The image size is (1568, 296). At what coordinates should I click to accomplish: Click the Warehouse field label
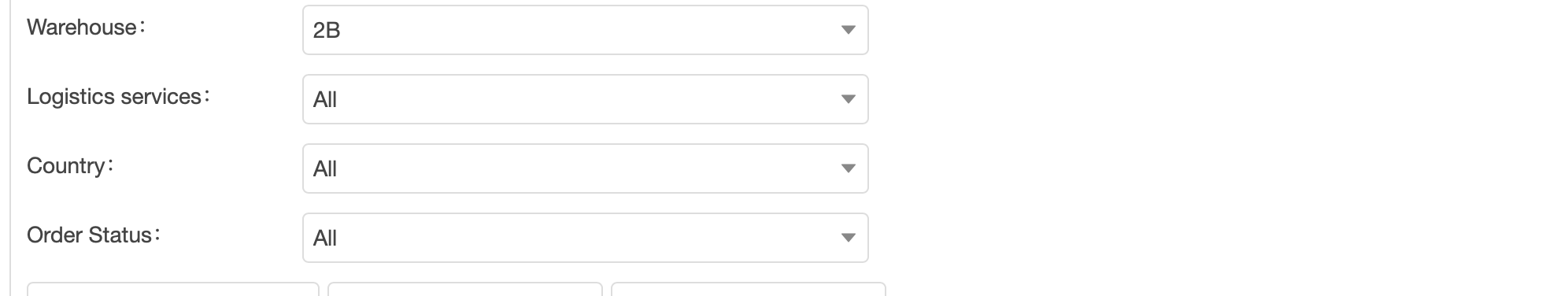[86, 28]
